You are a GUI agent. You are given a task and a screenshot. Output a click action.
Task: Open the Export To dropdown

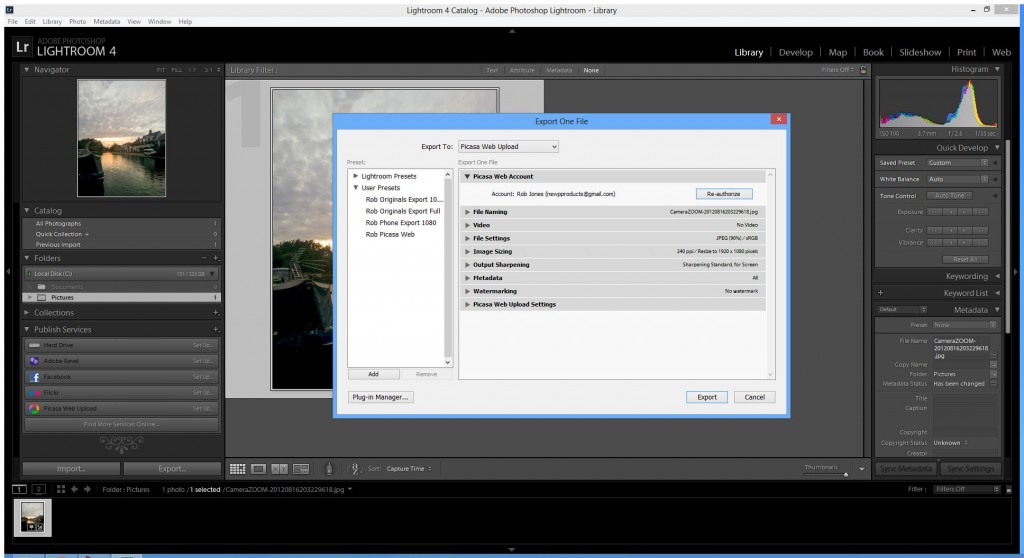click(508, 147)
